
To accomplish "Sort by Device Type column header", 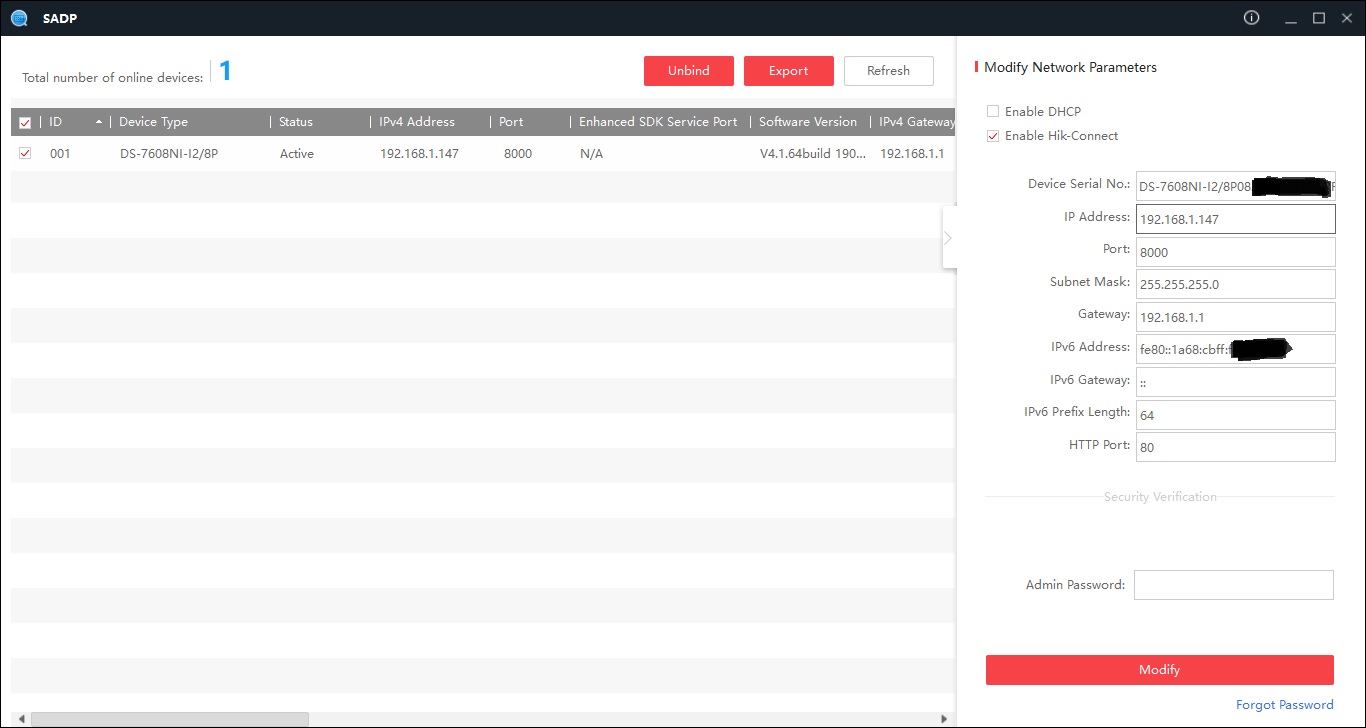I will 153,122.
